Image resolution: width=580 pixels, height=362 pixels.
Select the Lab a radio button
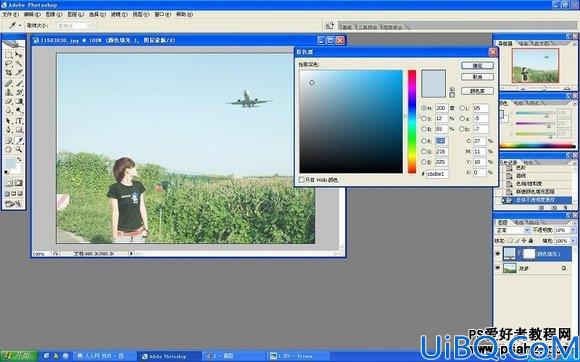tap(462, 119)
